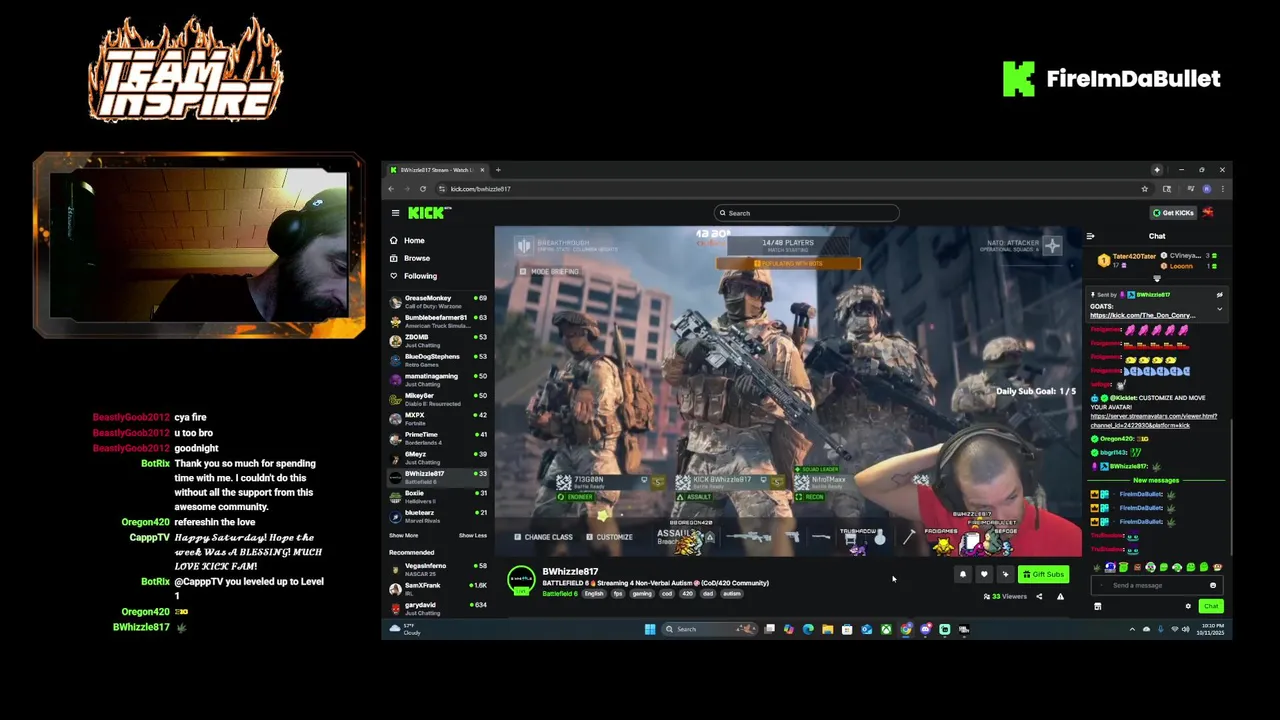Image resolution: width=1280 pixels, height=720 pixels.
Task: Click the autism tag
Action: point(731,594)
